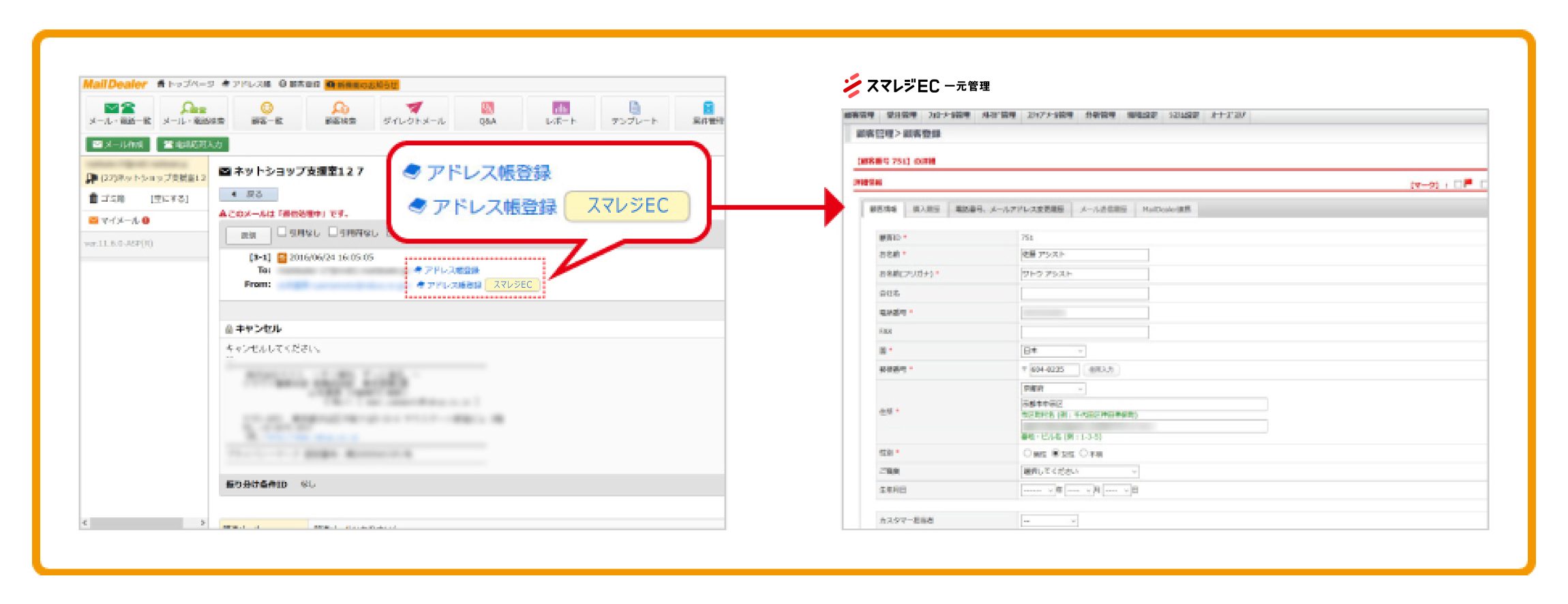Image resolution: width=1568 pixels, height=604 pixels.
Task: Click the 返信 reply button
Action: coord(248,235)
